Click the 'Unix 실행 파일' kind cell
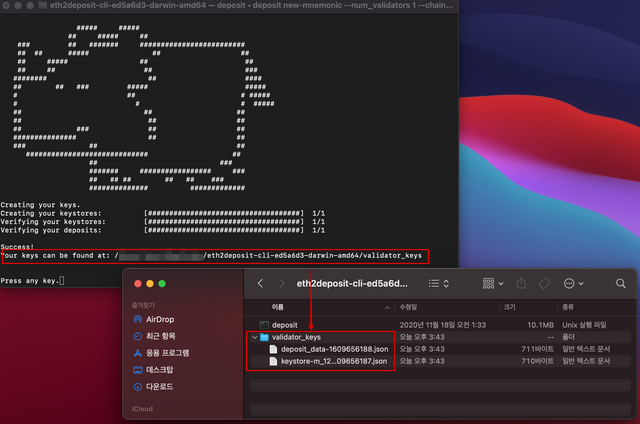Screen dimensions: 640x424 point(584,325)
